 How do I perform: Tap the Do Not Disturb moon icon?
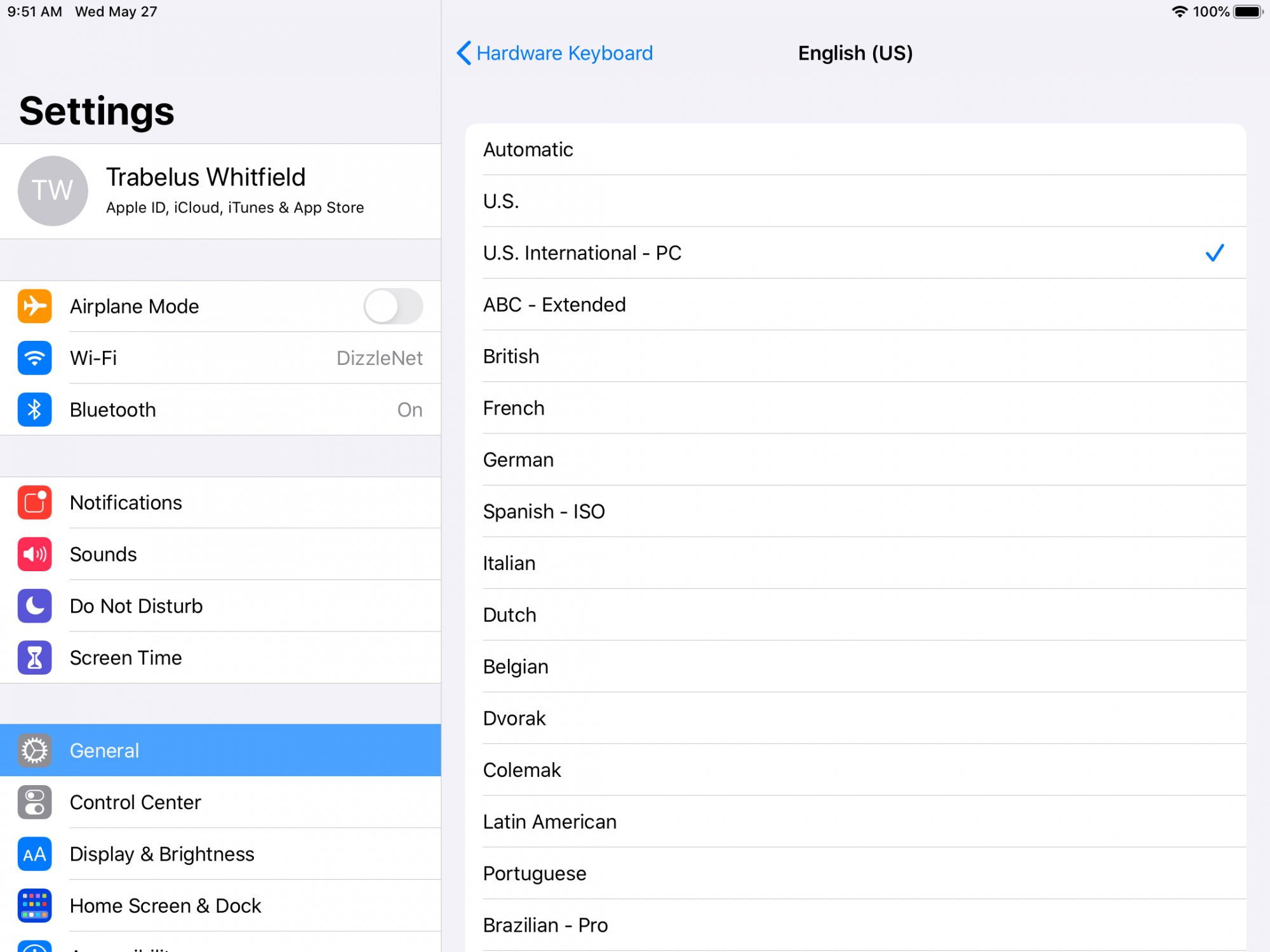(x=34, y=606)
